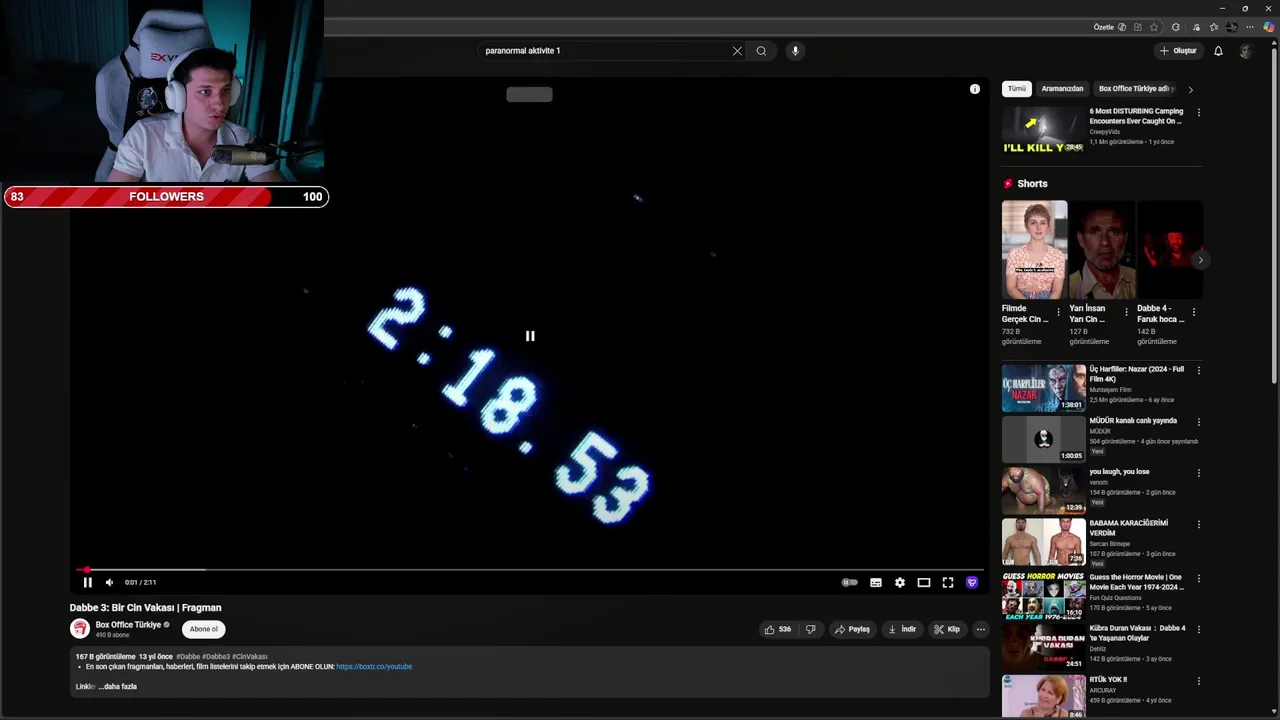Select the Aramanızdan filter chip

[1062, 89]
